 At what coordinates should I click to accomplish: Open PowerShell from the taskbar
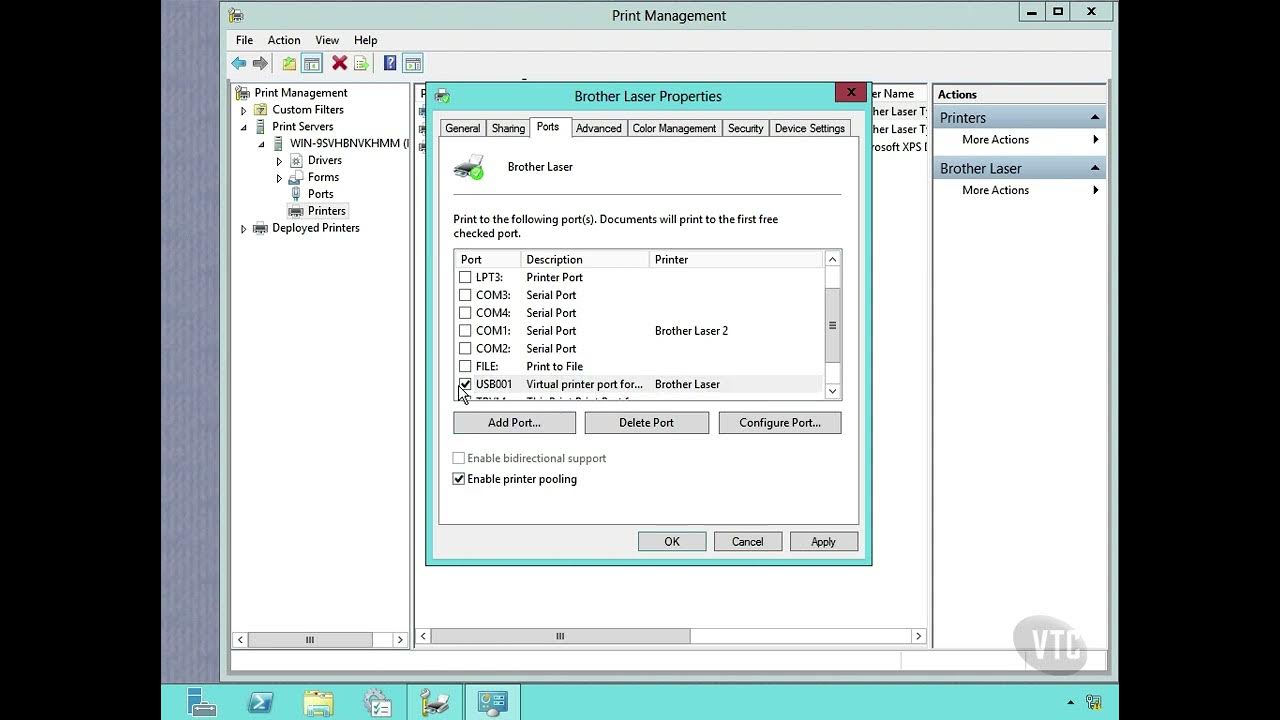click(x=261, y=703)
